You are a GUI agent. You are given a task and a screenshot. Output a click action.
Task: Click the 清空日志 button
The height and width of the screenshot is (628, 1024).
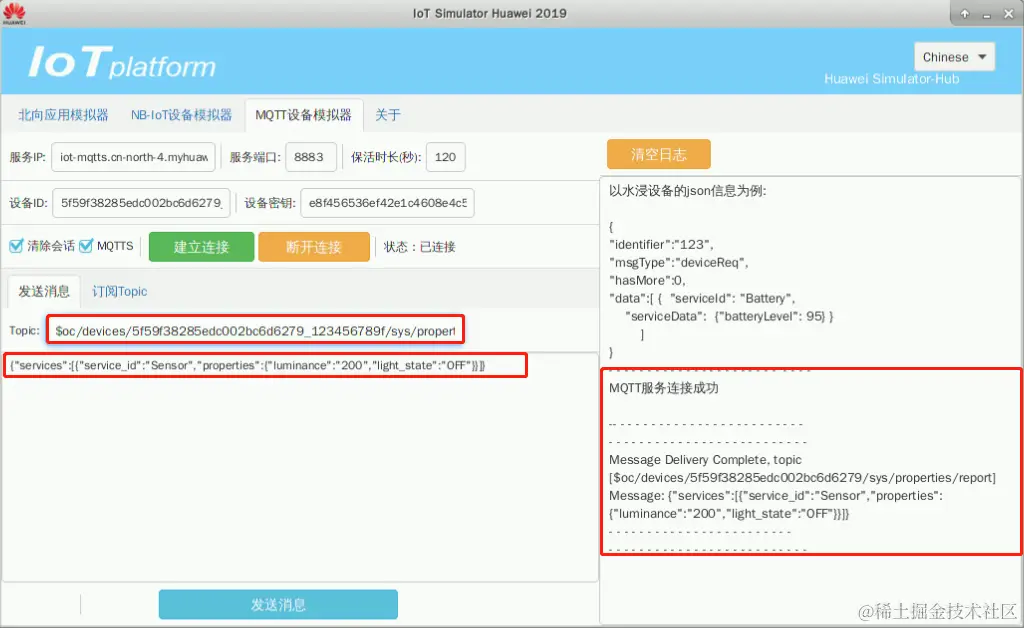click(658, 154)
